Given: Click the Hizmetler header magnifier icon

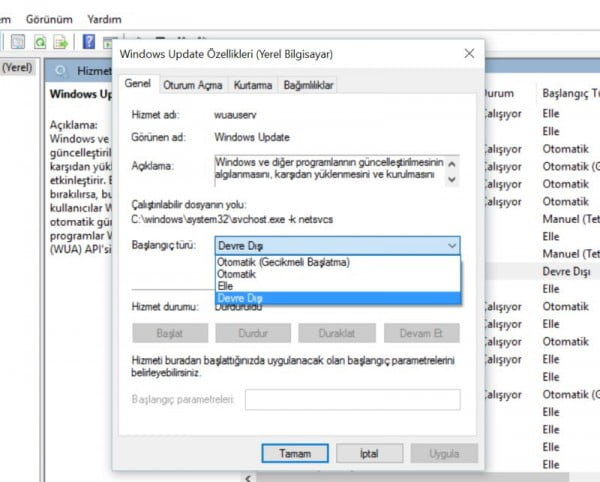Looking at the screenshot, I should pyautogui.click(x=60, y=71).
